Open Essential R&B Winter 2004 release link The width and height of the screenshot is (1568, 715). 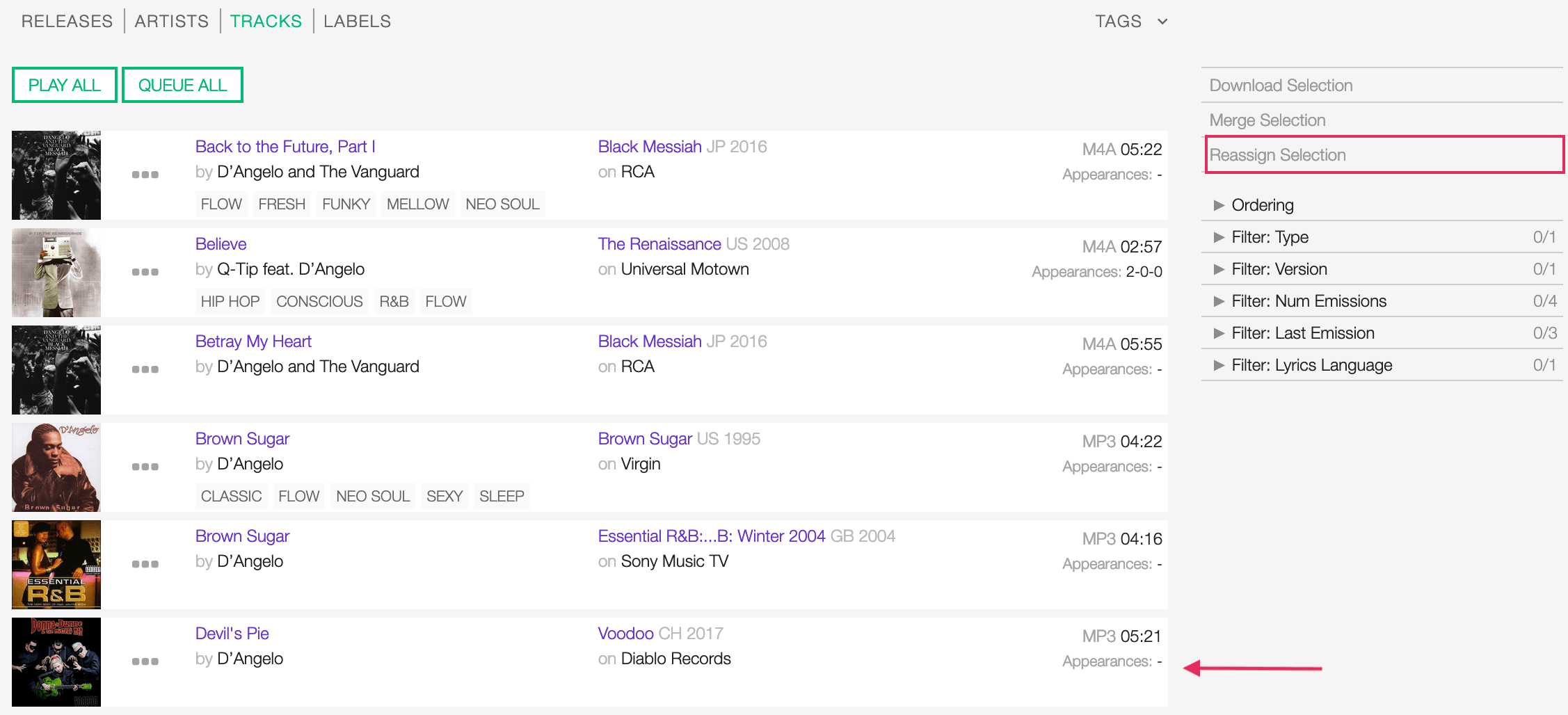click(x=712, y=536)
